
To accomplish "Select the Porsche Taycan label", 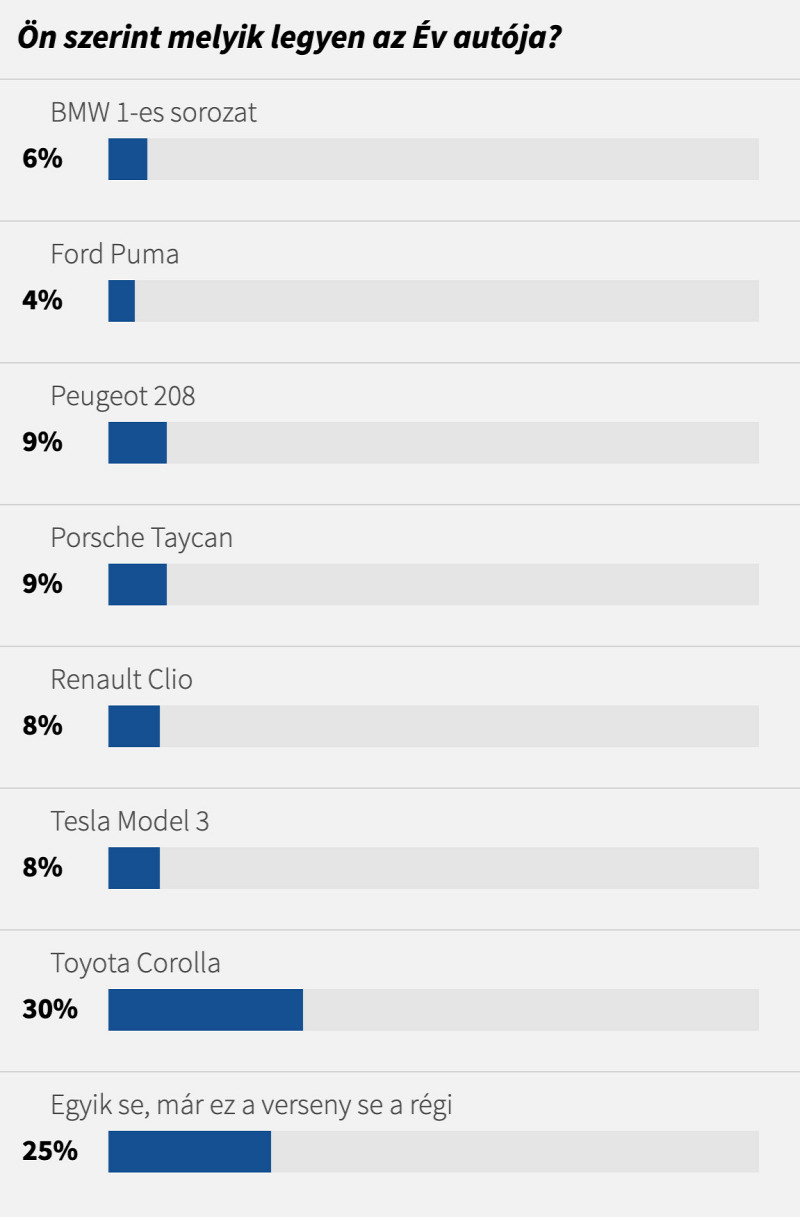I will coord(141,539).
